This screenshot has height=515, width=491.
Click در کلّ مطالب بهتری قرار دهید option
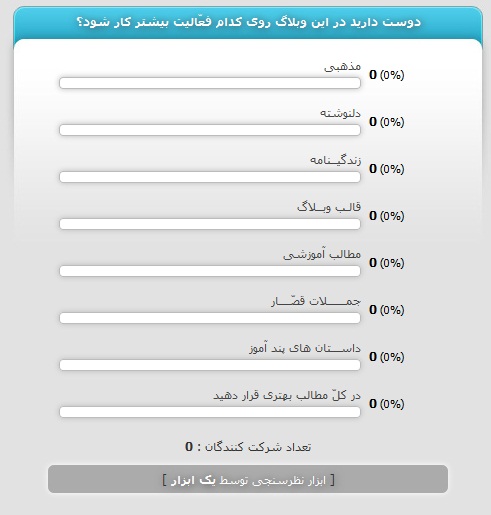coord(287,395)
